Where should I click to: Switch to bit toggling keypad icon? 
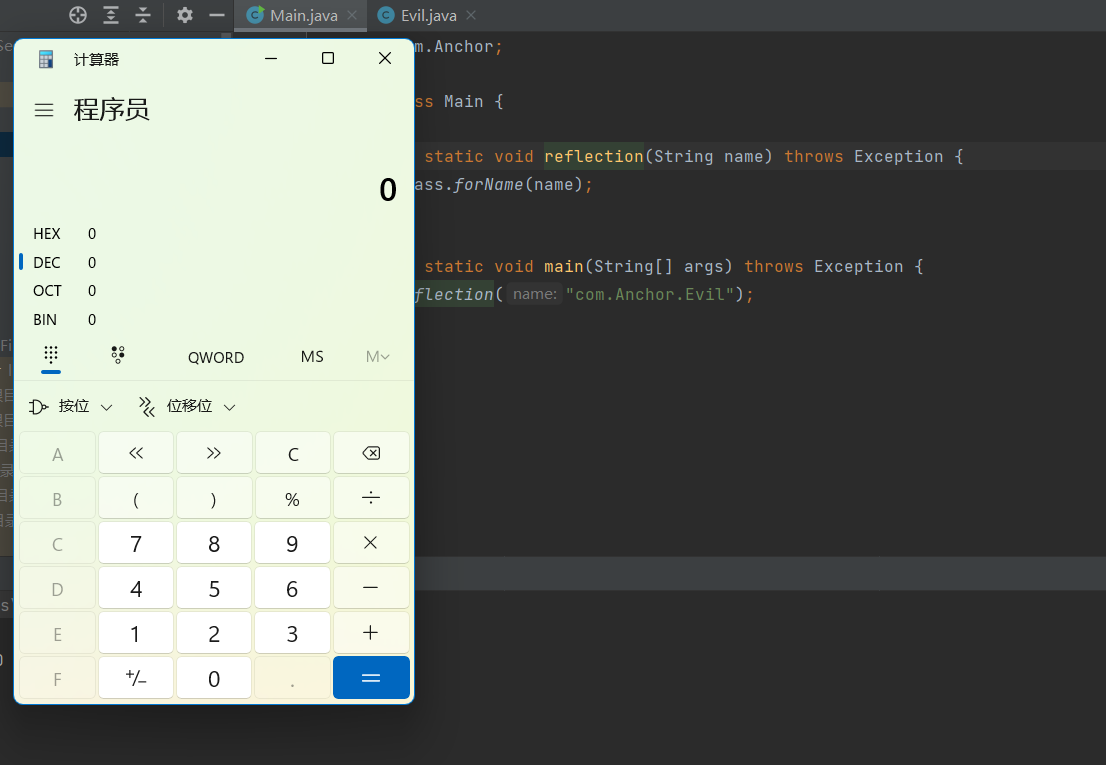point(118,355)
